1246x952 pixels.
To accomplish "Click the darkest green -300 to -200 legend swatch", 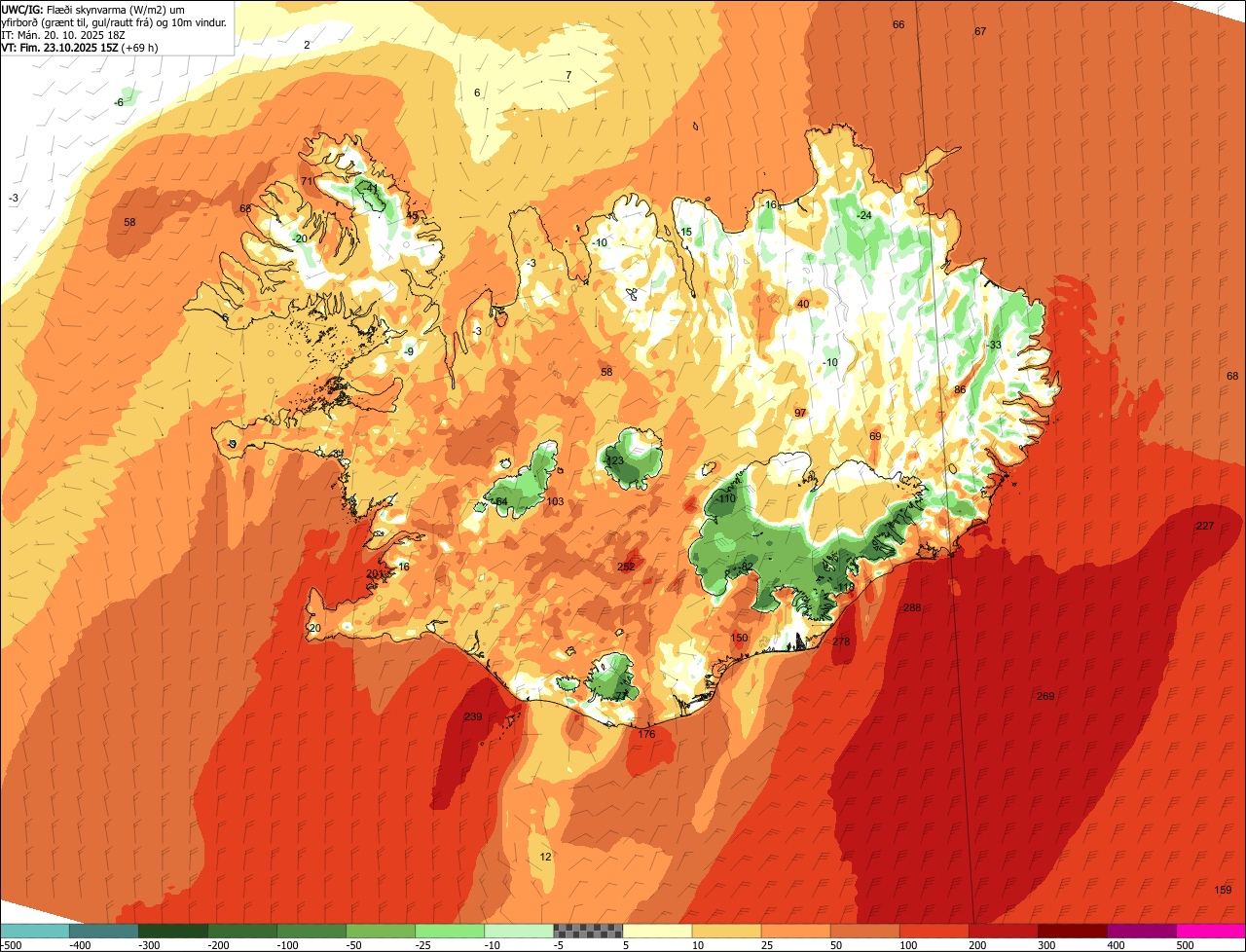I will 172,932.
